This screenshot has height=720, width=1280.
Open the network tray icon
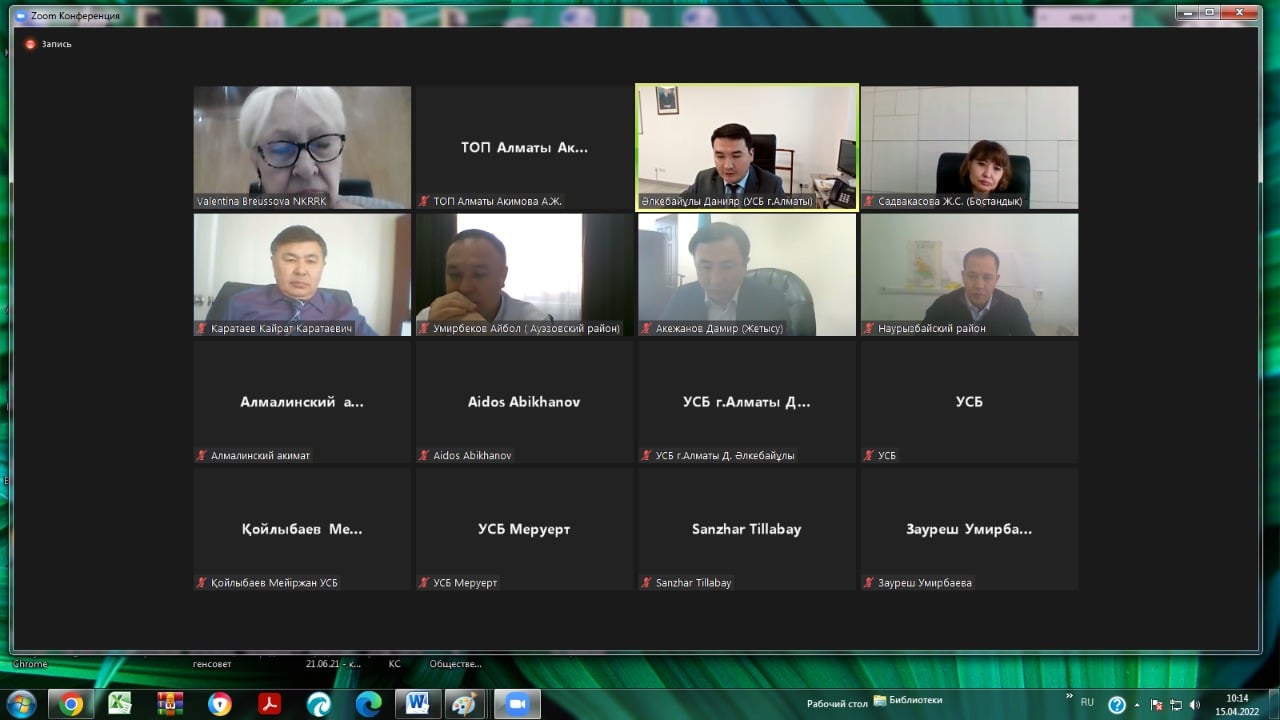1176,705
